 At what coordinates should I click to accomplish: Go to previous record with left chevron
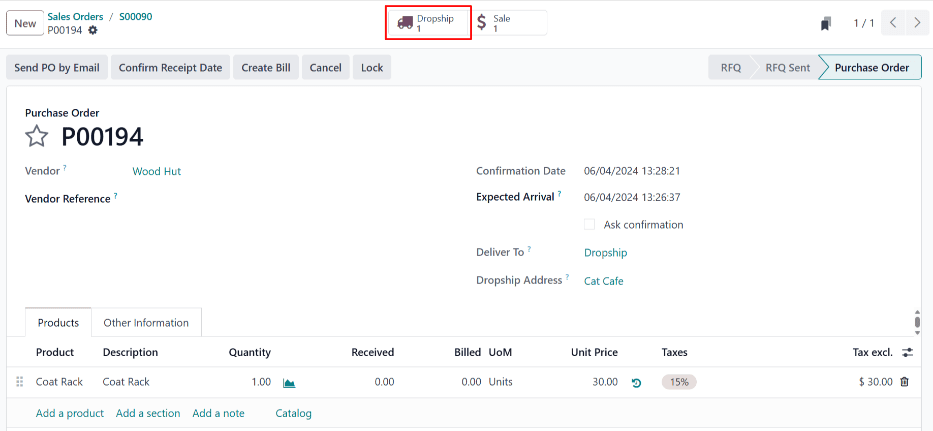[x=894, y=23]
